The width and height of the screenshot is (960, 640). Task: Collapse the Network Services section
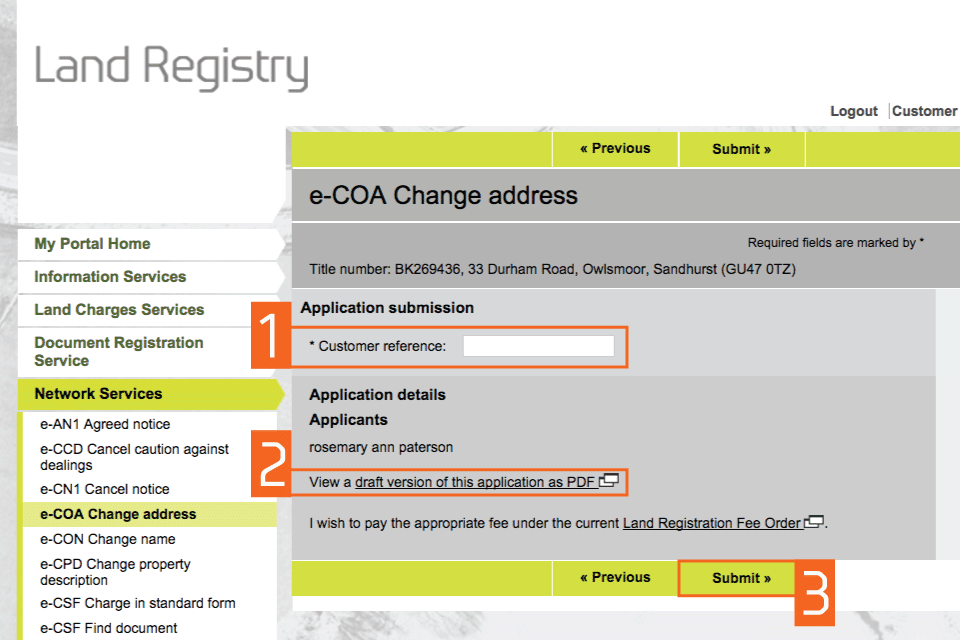tap(98, 394)
